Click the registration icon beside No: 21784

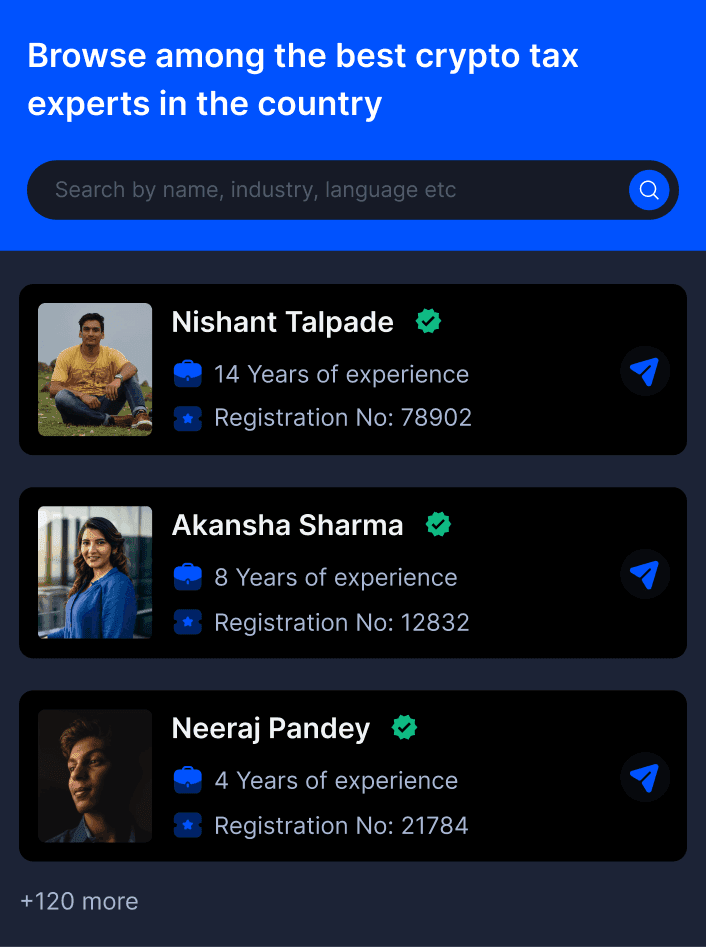pos(188,825)
